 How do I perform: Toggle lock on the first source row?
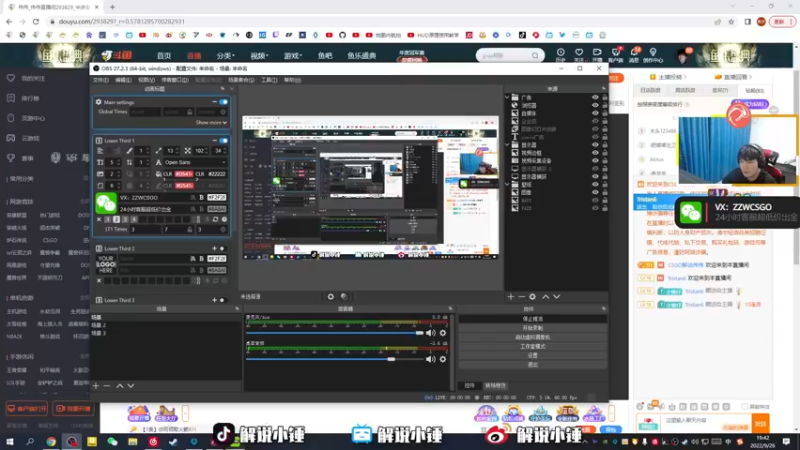[x=605, y=97]
